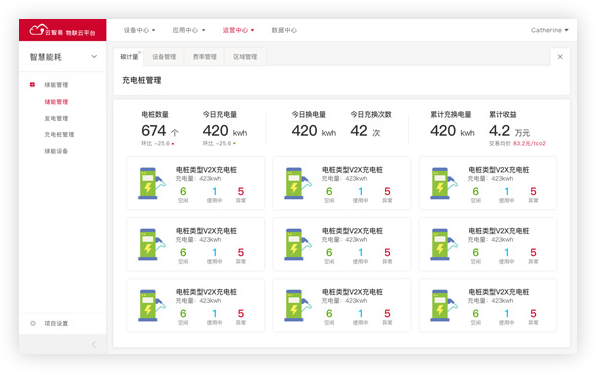This screenshot has width=596, height=373.
Task: Click the charging pile icon in the bottom-right card
Action: click(x=444, y=305)
